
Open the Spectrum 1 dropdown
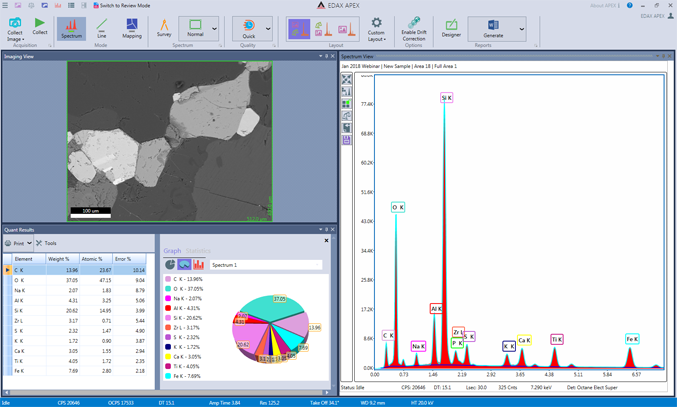click(265, 265)
